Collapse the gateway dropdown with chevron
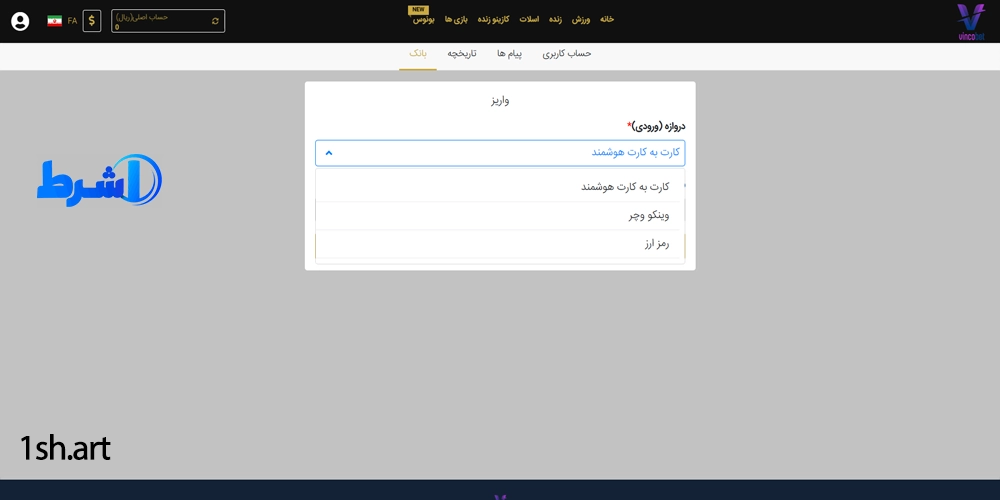The width and height of the screenshot is (1000, 500). (x=329, y=153)
